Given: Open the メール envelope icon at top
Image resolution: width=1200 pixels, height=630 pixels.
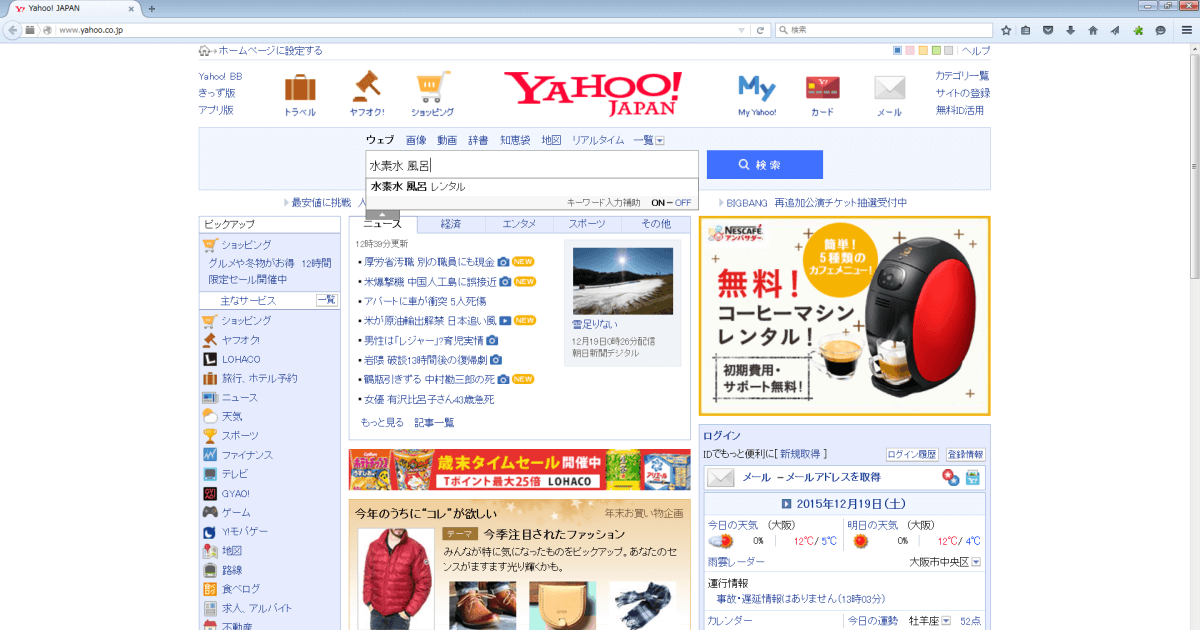Looking at the screenshot, I should (889, 89).
